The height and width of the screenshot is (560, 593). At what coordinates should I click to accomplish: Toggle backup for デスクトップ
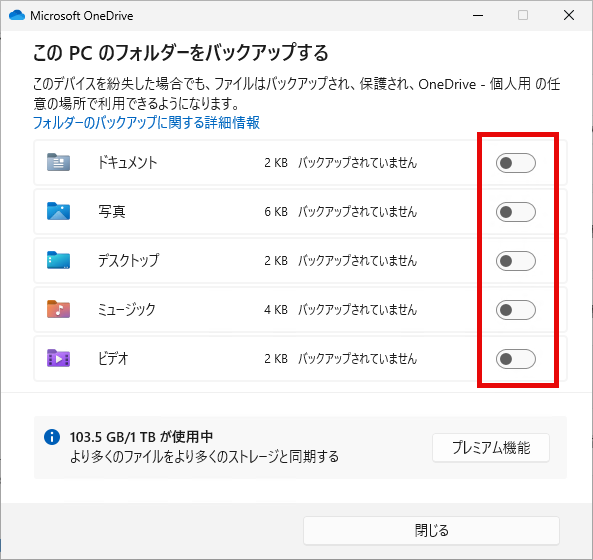coord(515,261)
